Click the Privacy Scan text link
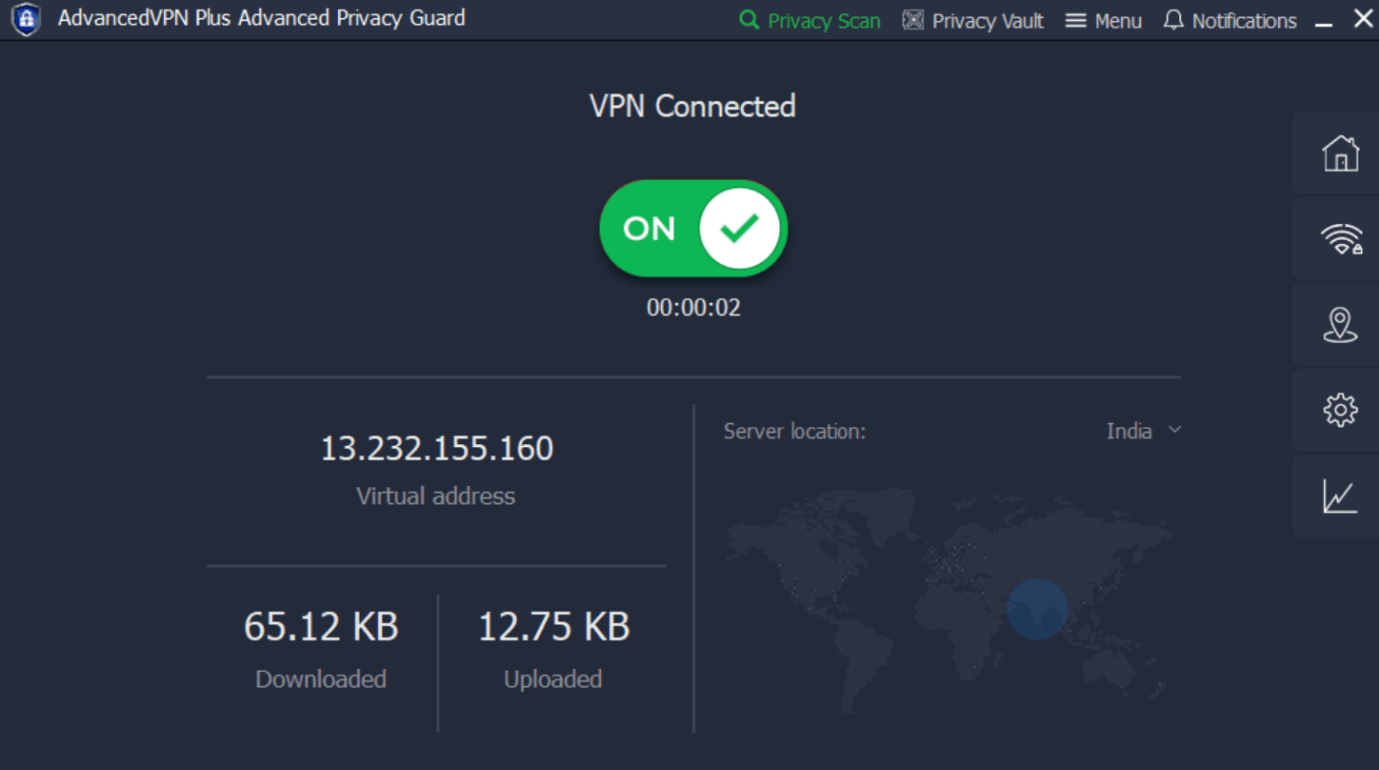Screen dimensions: 1379x770 click(824, 21)
